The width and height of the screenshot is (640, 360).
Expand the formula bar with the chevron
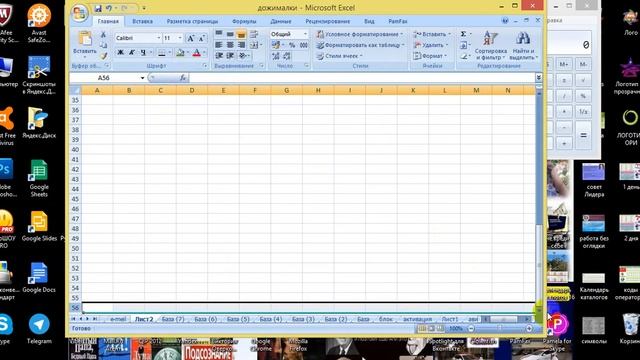tap(538, 78)
